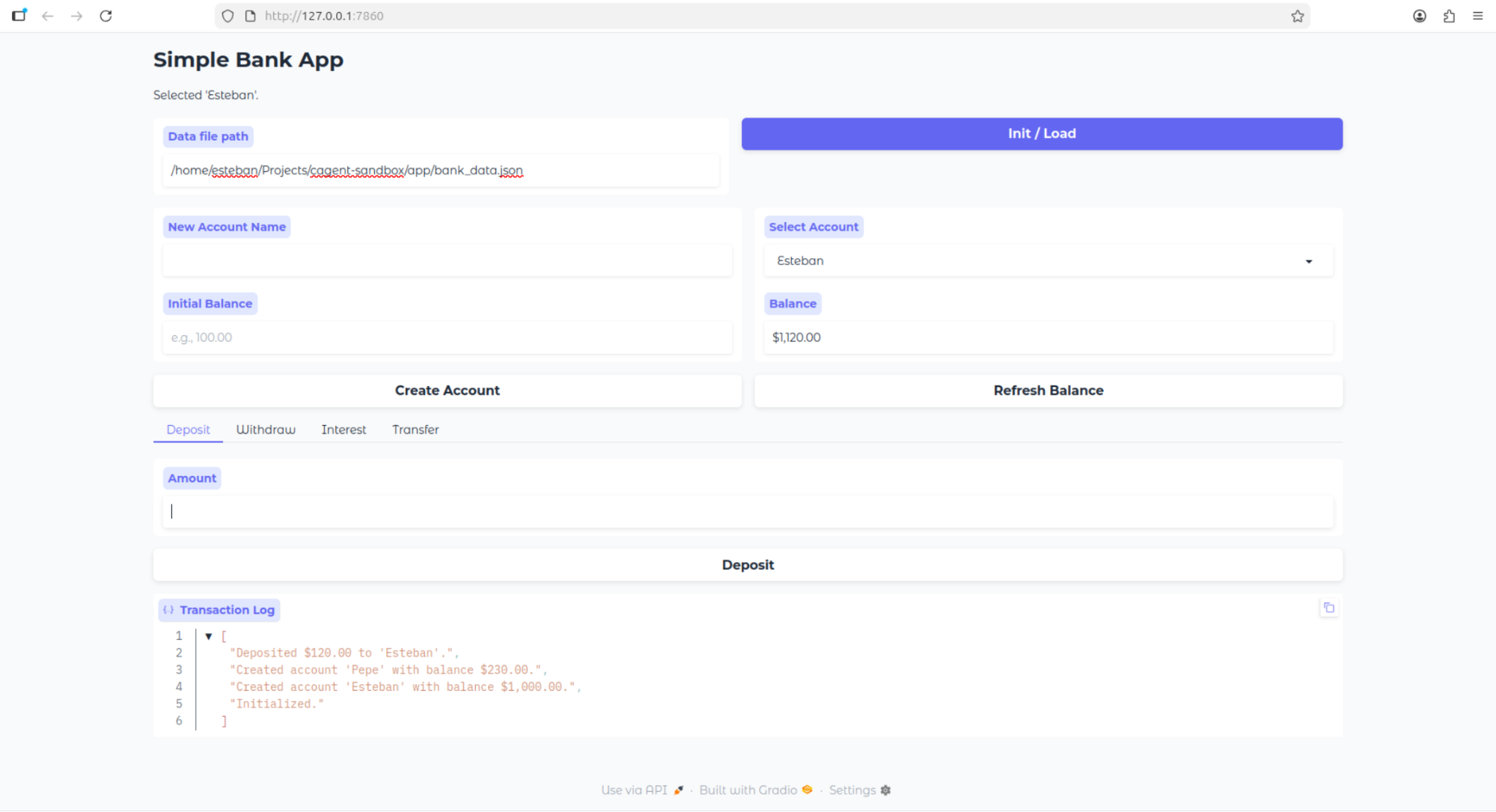
Task: Open the Transfer tab
Action: point(415,430)
